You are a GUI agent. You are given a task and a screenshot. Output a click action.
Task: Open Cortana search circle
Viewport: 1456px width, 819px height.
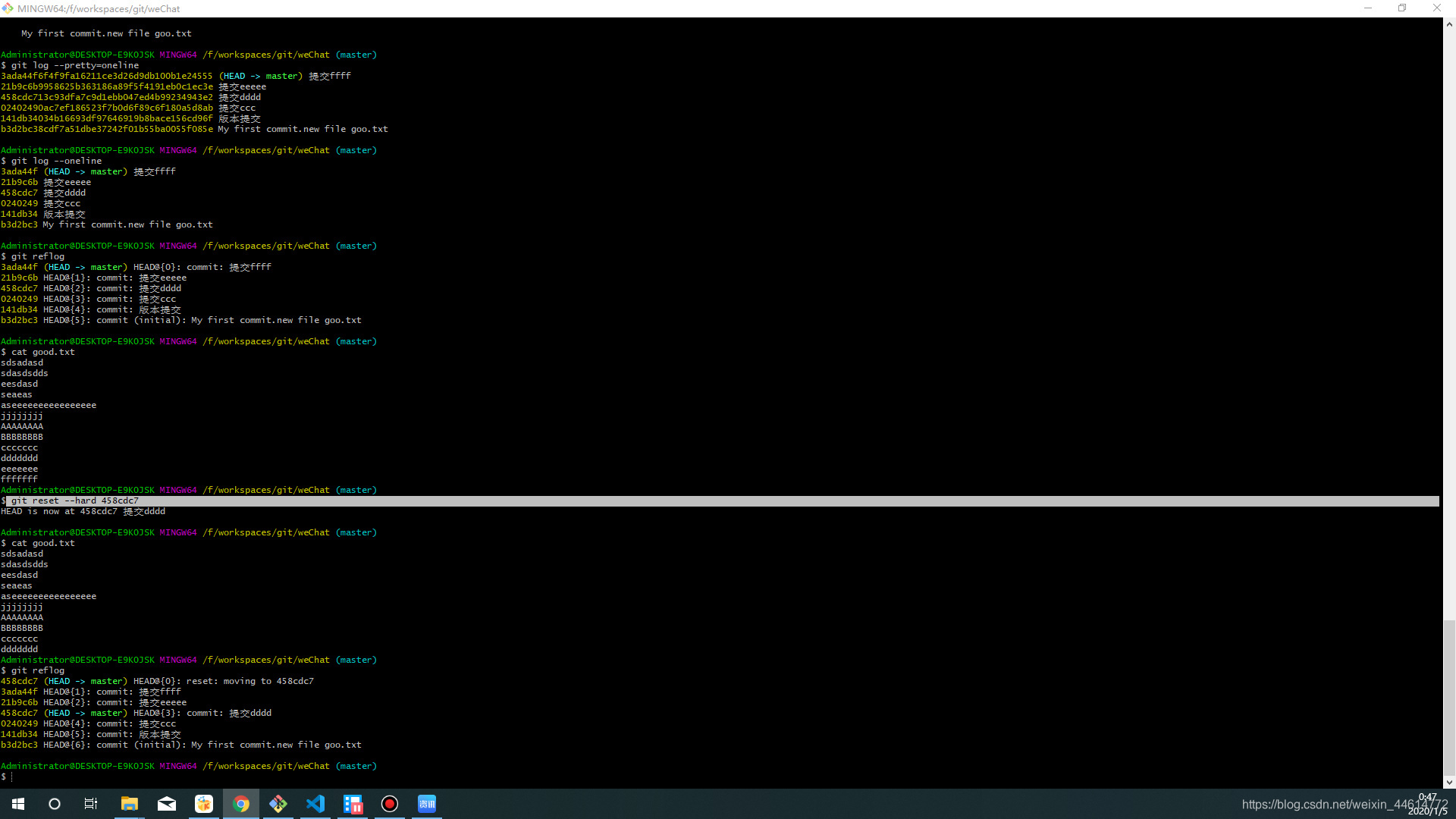(55, 804)
